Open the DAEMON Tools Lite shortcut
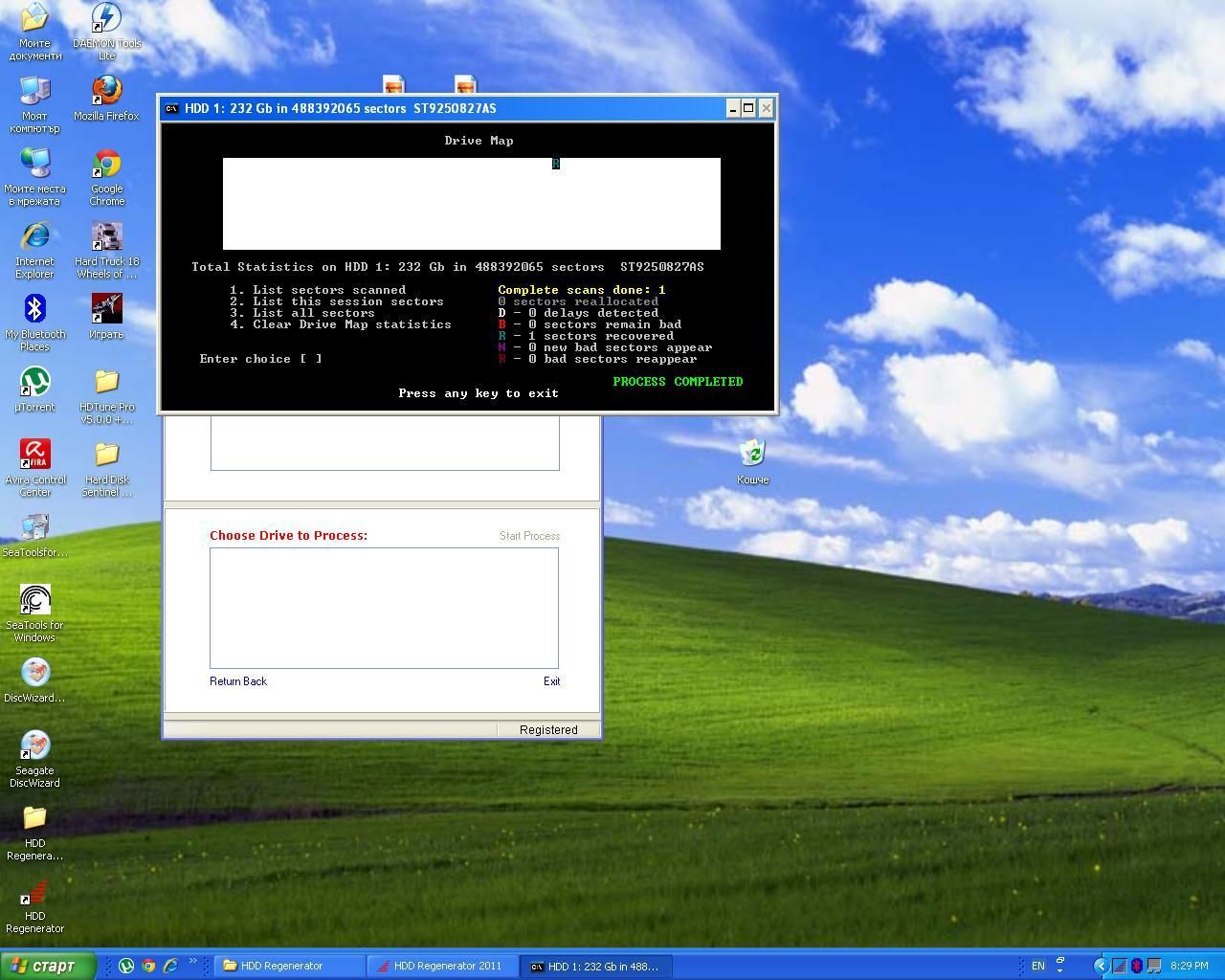Image resolution: width=1225 pixels, height=980 pixels. pyautogui.click(x=106, y=19)
